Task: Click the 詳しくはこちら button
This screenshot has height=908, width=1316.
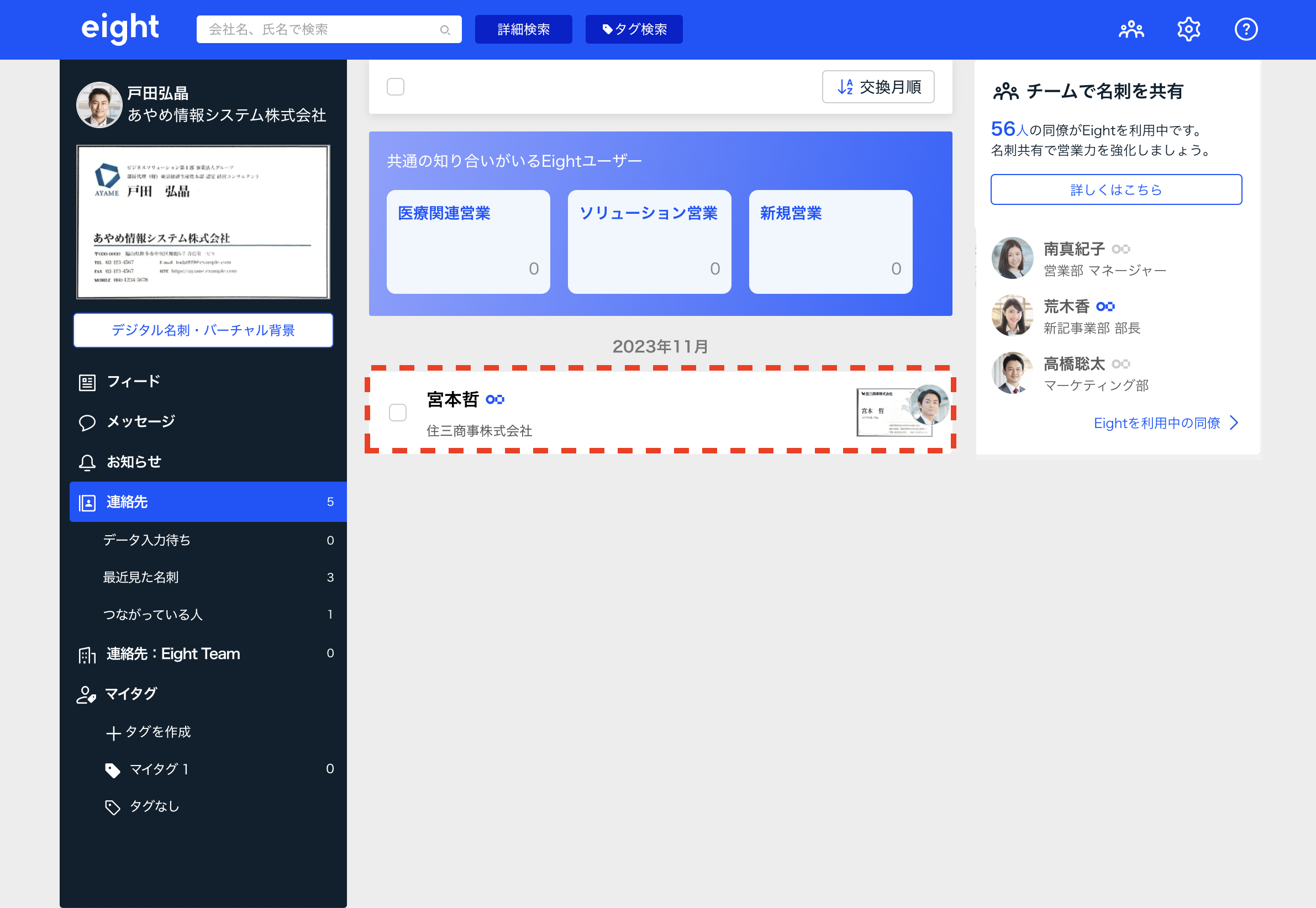Action: tap(1115, 190)
